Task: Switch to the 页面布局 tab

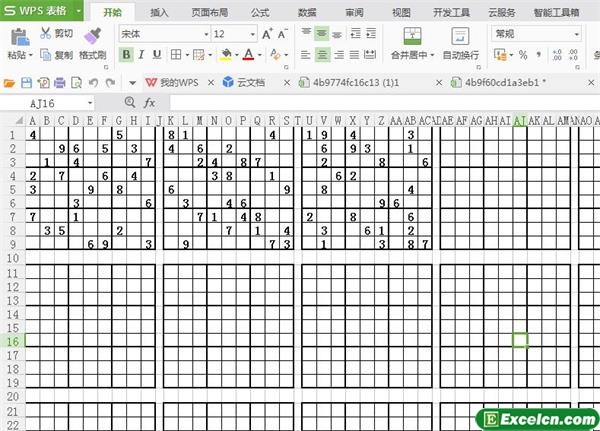Action: (209, 13)
